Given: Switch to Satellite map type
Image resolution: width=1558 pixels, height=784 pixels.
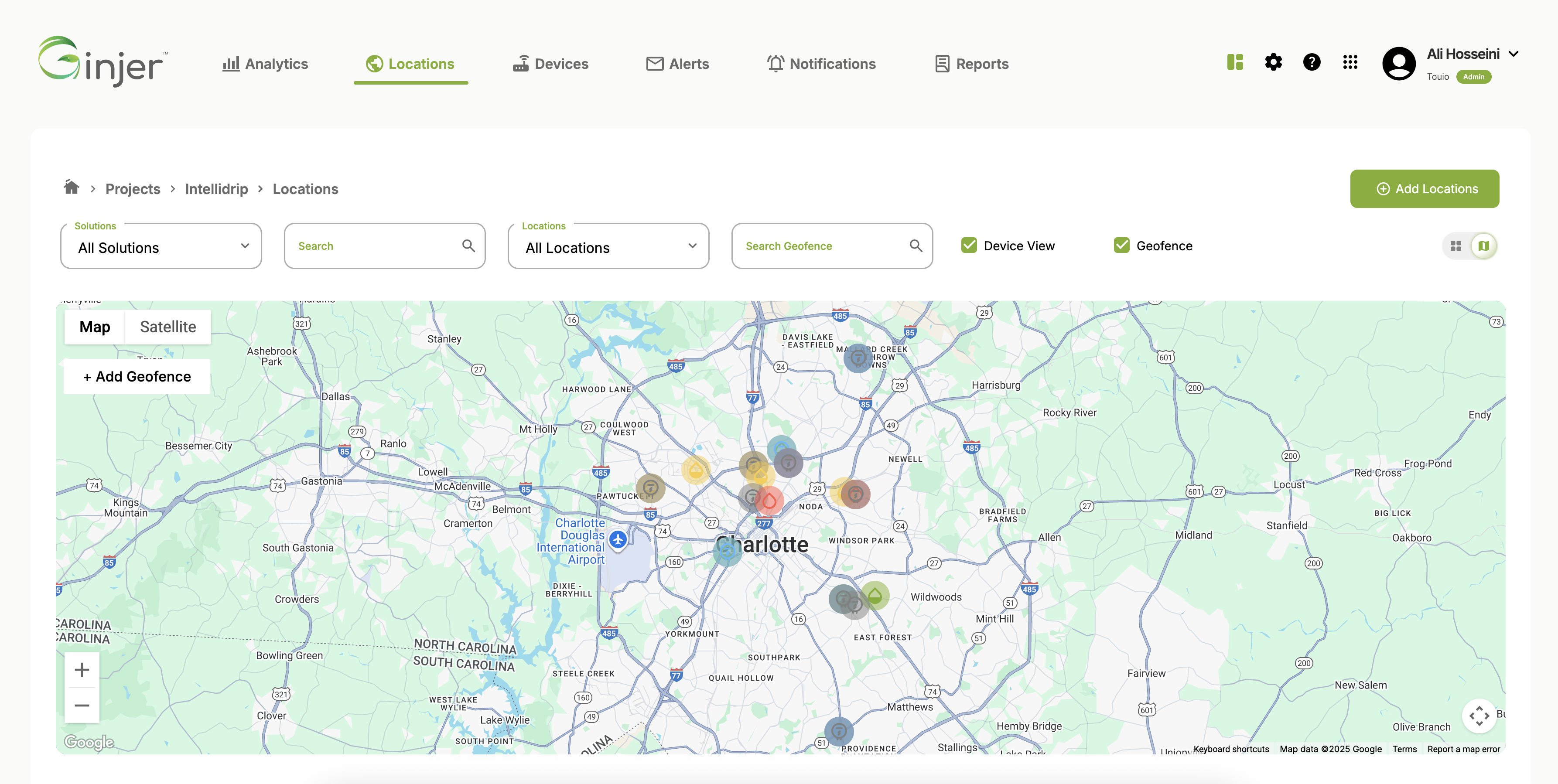Looking at the screenshot, I should pyautogui.click(x=167, y=327).
